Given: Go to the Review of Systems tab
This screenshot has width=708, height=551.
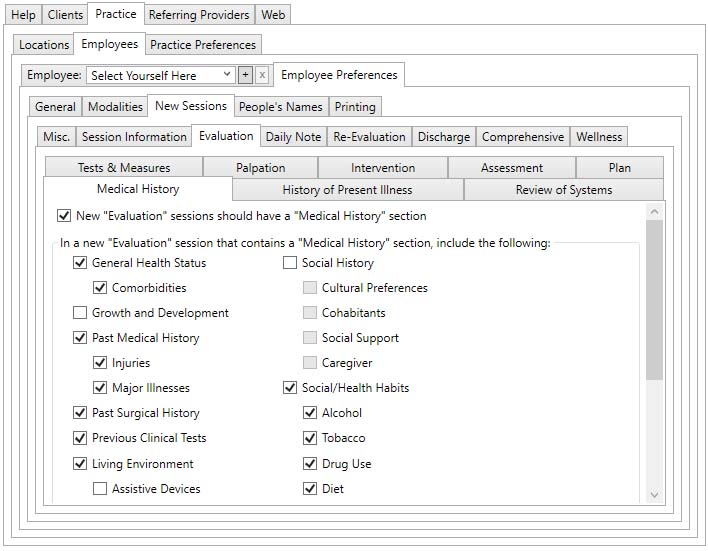Looking at the screenshot, I should (563, 190).
